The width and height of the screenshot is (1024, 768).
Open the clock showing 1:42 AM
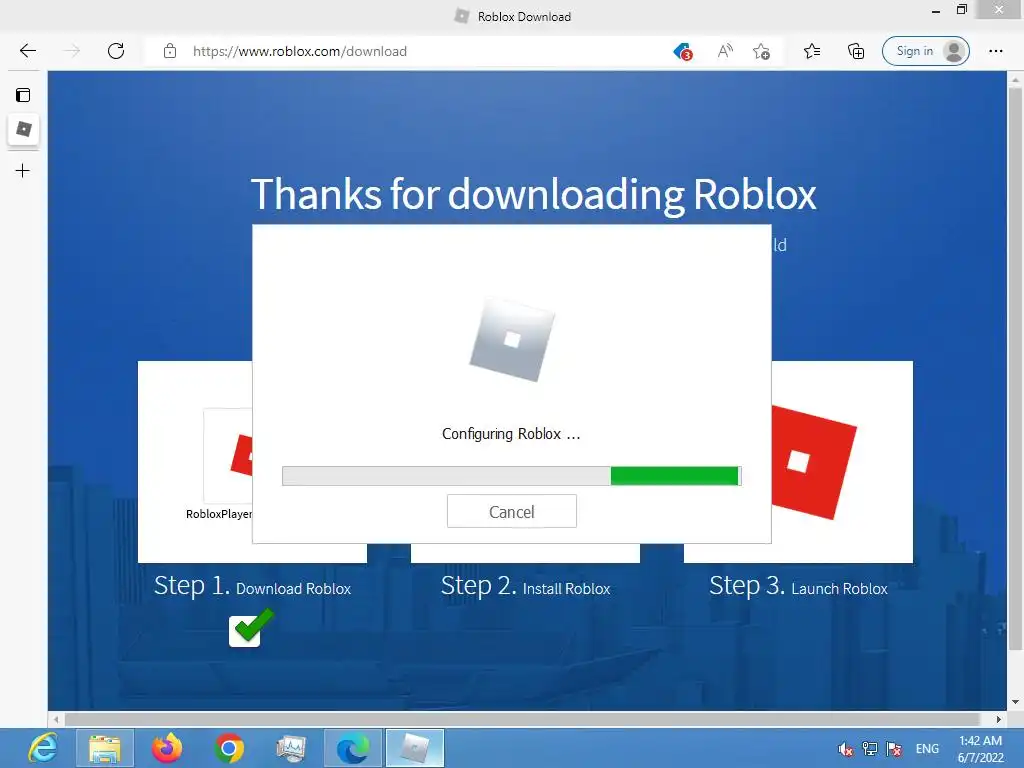pyautogui.click(x=980, y=749)
